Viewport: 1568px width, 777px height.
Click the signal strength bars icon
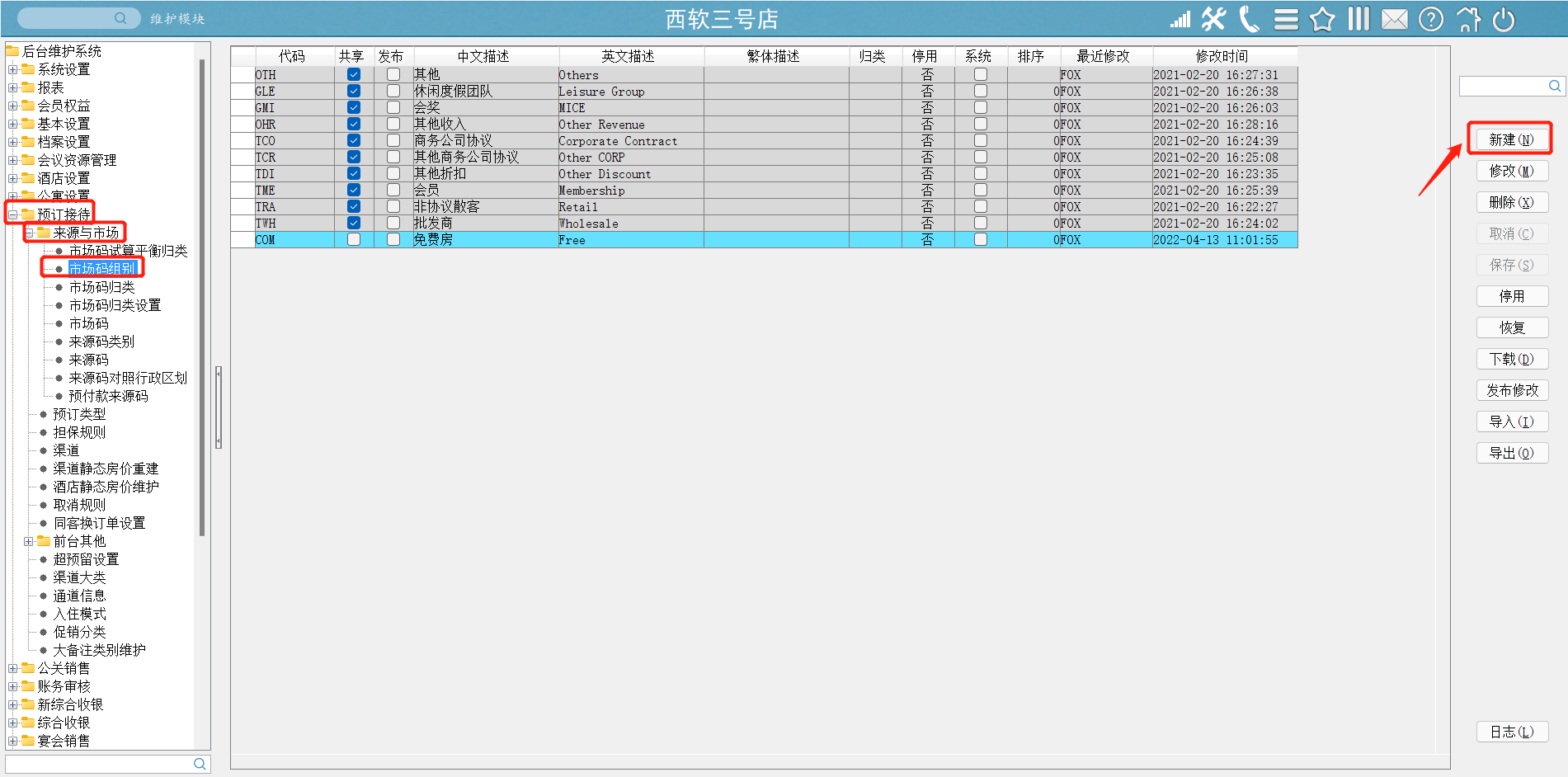pyautogui.click(x=1180, y=19)
